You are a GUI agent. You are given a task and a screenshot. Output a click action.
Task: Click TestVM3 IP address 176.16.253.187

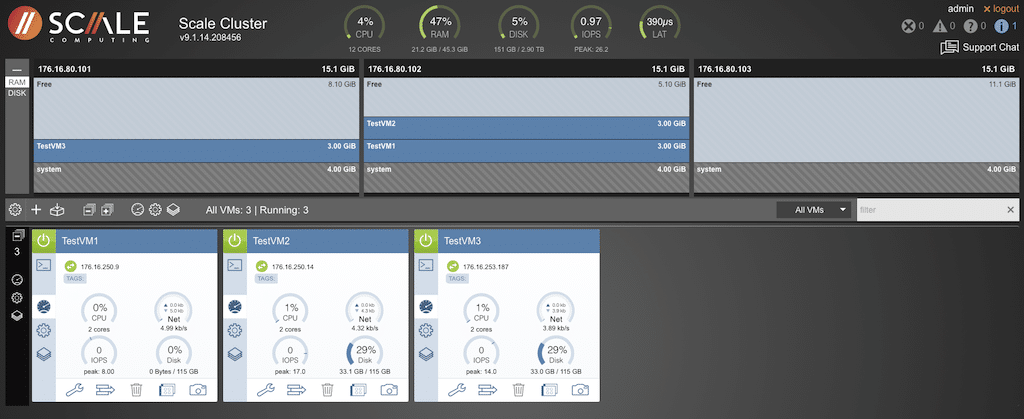(x=486, y=266)
